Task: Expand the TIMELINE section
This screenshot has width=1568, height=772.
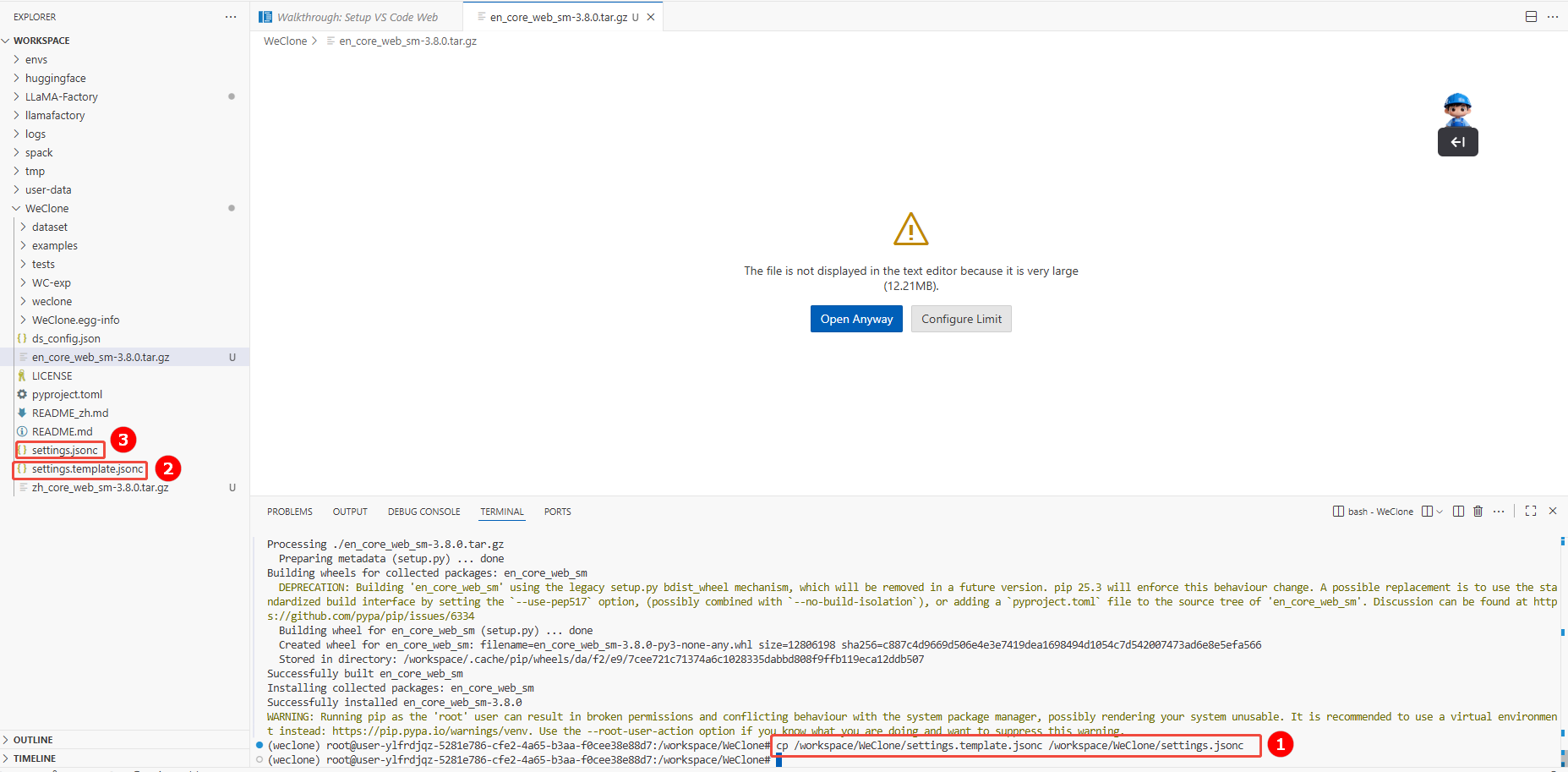Action: click(34, 758)
